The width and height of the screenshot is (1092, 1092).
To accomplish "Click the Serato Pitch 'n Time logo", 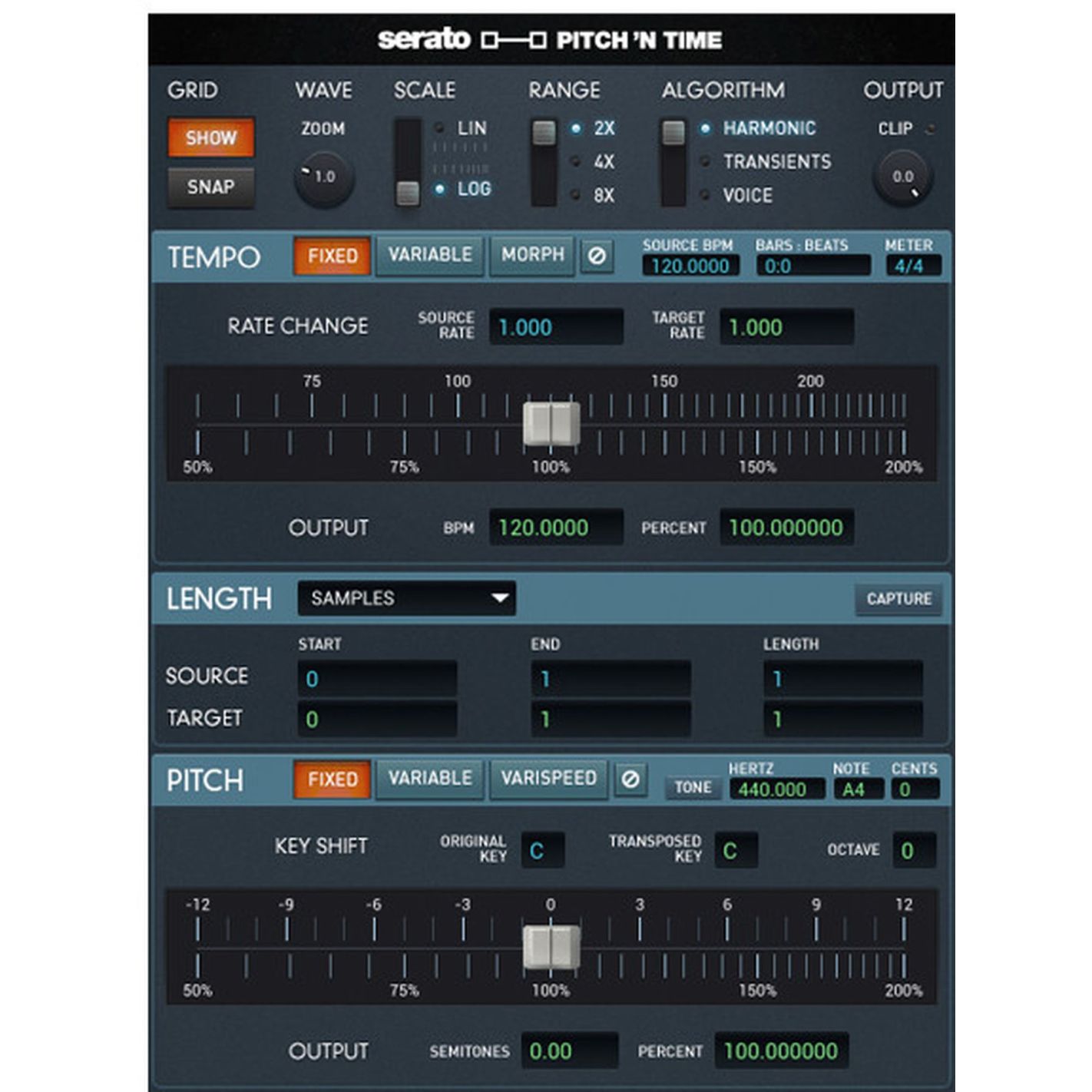I will pos(550,39).
